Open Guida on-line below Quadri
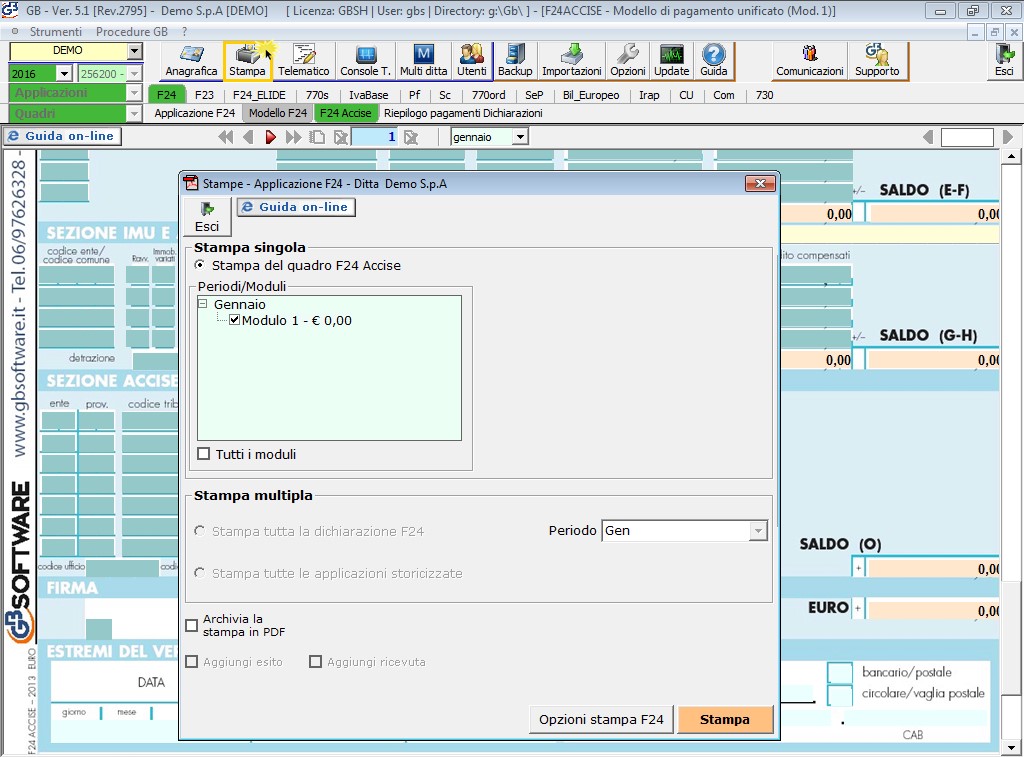Viewport: 1024px width, 757px height. pos(62,136)
